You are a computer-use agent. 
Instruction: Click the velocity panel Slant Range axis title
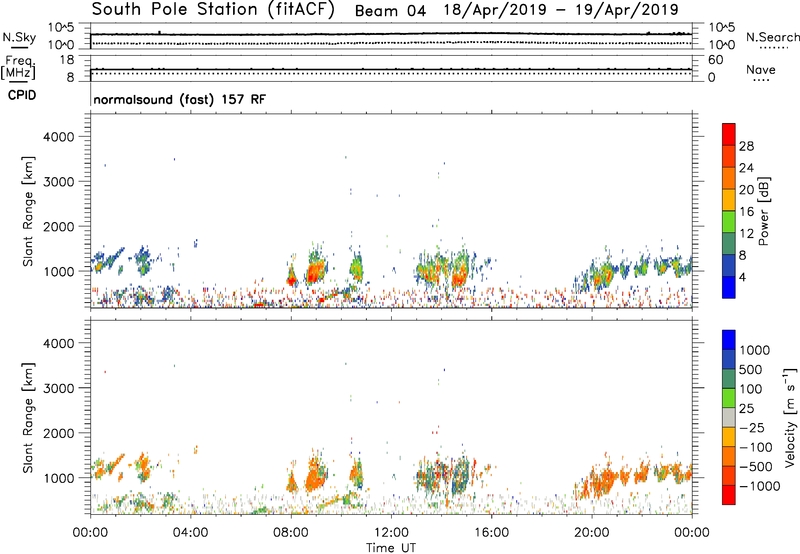click(x=28, y=417)
